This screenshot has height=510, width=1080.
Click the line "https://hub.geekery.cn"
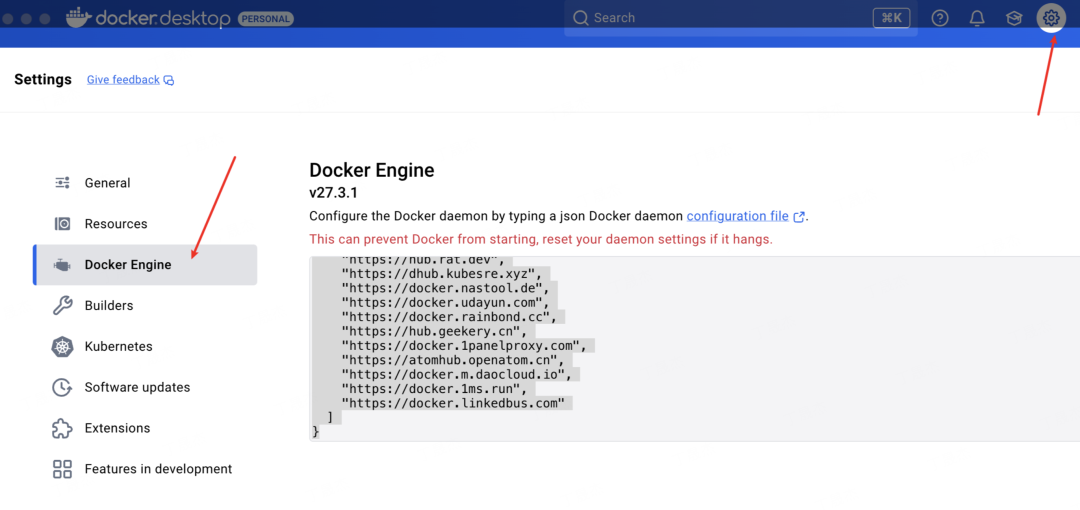click(435, 332)
